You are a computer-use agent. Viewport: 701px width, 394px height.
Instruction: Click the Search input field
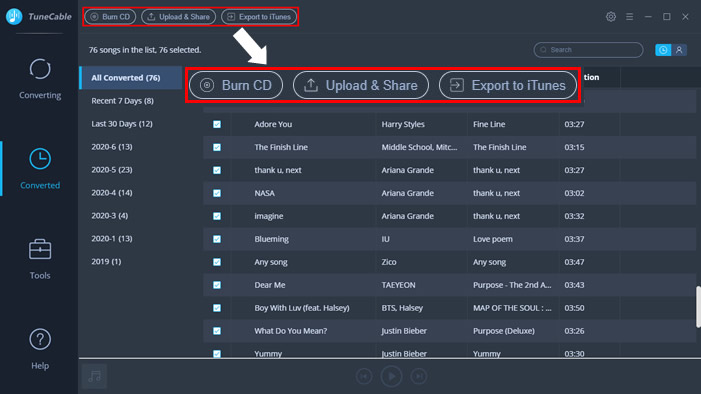(588, 50)
